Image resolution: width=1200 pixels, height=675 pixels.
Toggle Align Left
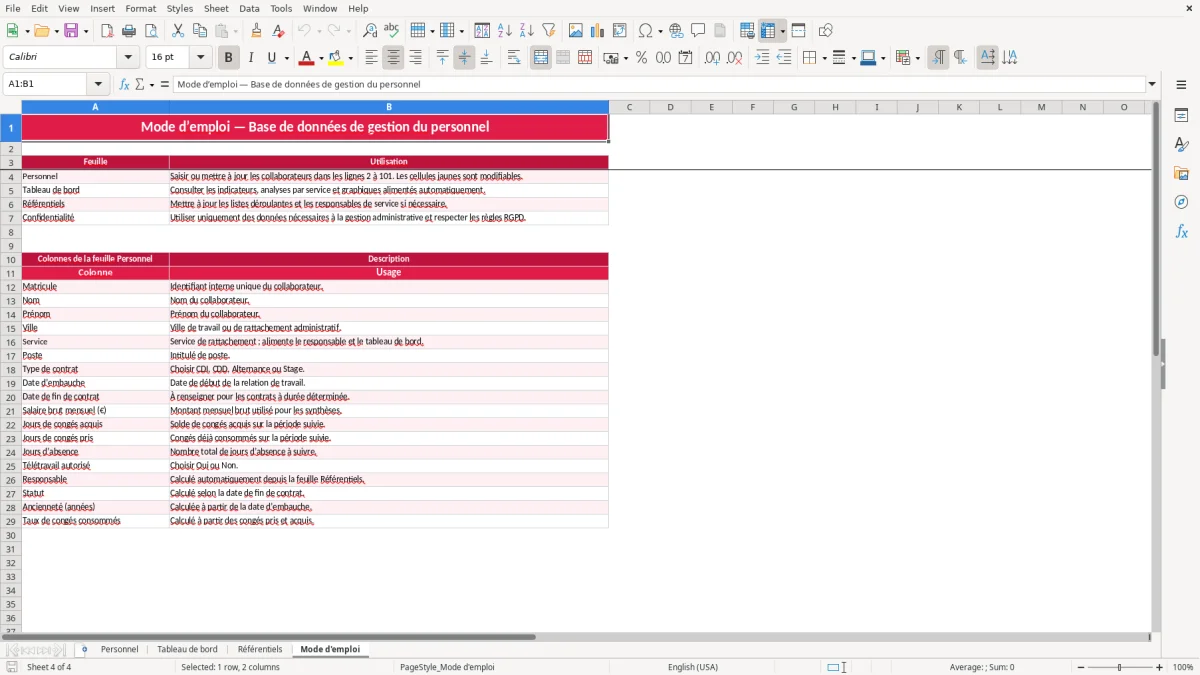(371, 58)
